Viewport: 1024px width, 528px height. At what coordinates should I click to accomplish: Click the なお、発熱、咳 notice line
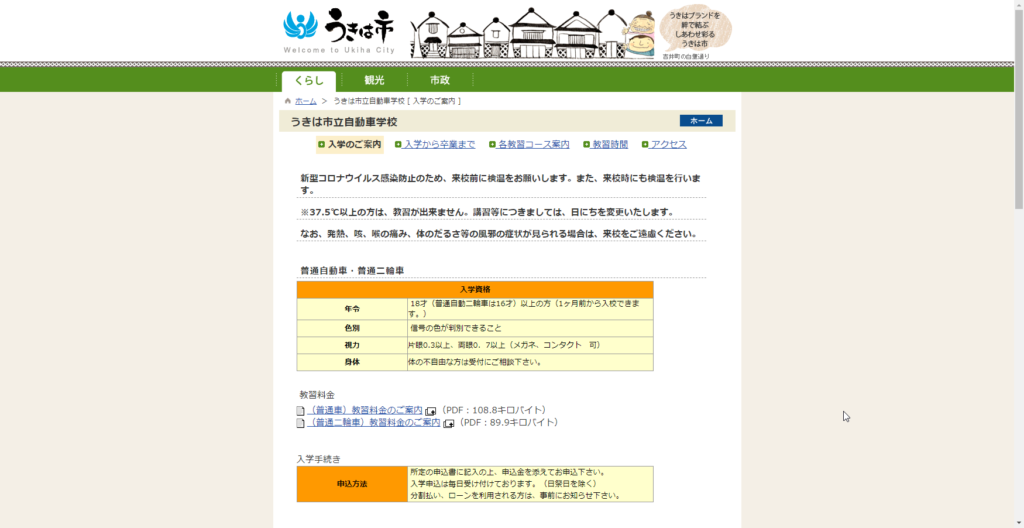tap(498, 234)
